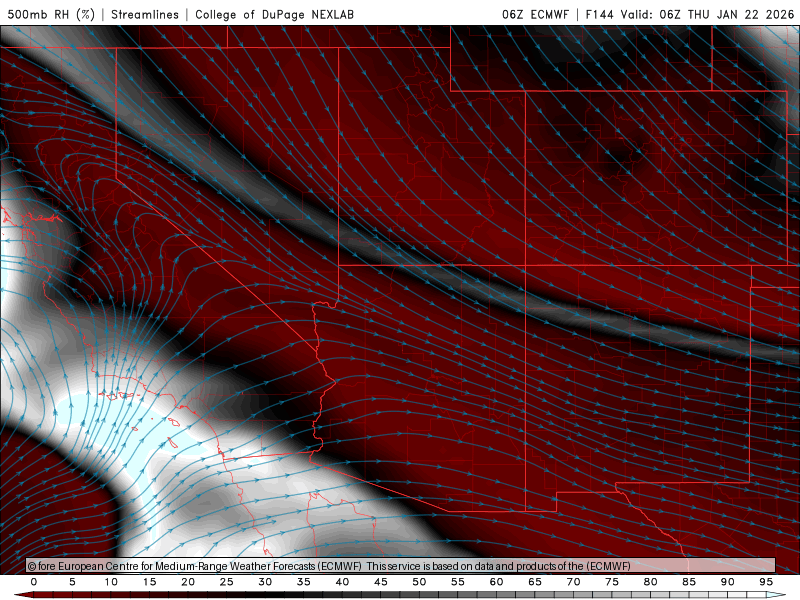Select the "20" humidity scale value

[188, 582]
